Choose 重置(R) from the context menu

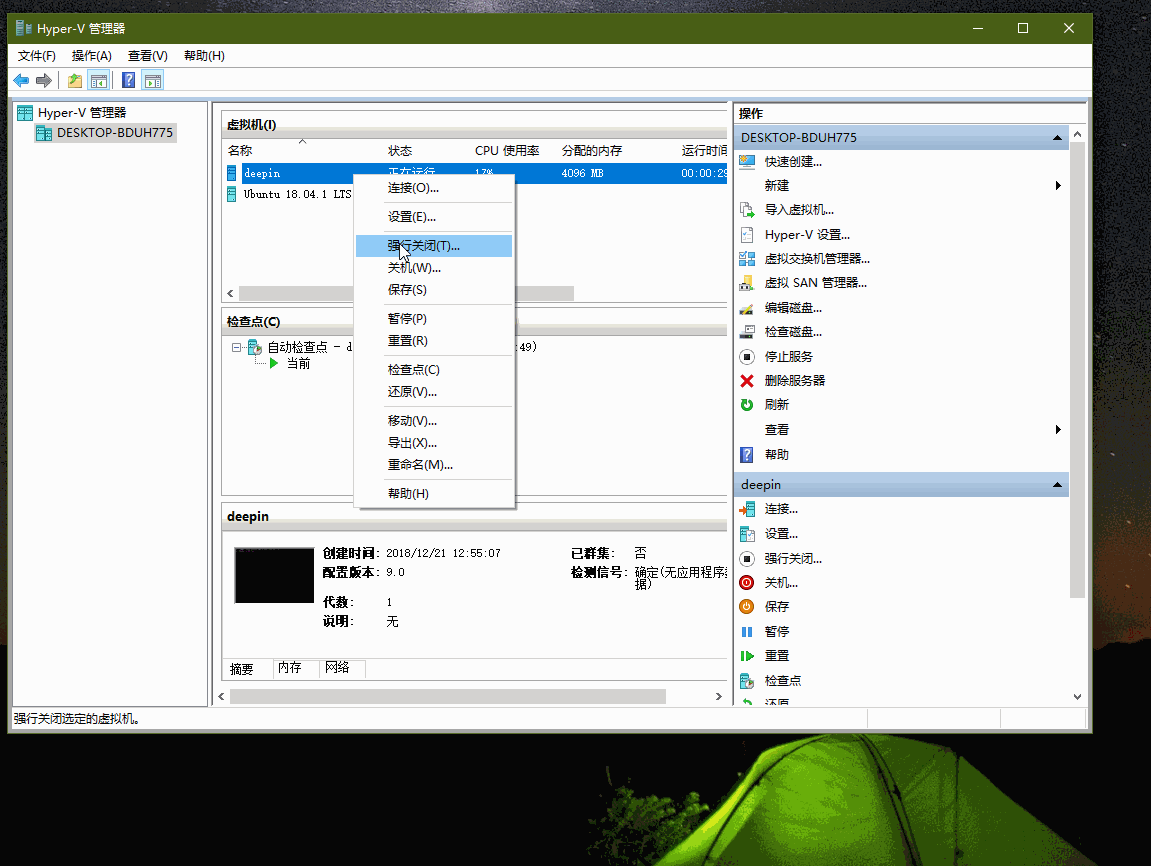pos(434,341)
